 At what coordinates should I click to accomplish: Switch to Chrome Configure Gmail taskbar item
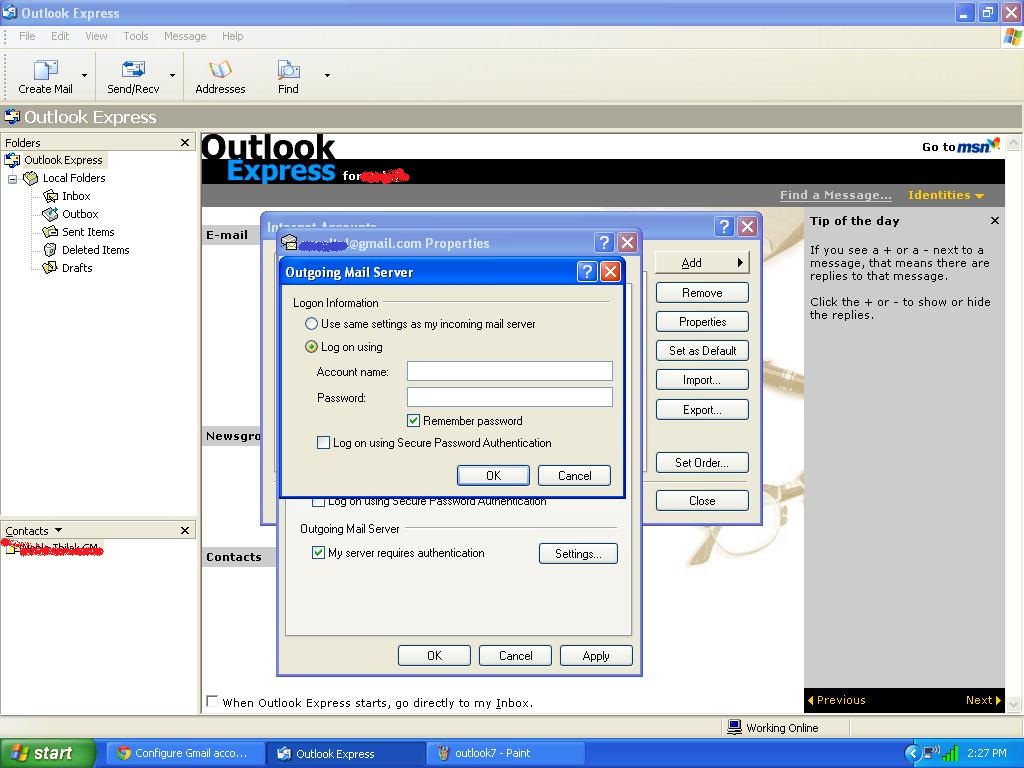[x=184, y=753]
